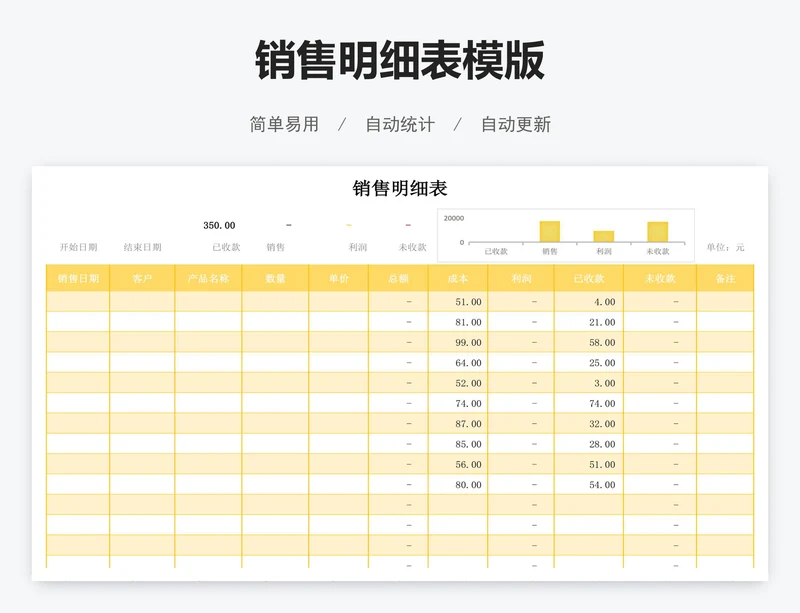The width and height of the screenshot is (800, 613).
Task: Select the 数量 column header
Action: point(276,278)
